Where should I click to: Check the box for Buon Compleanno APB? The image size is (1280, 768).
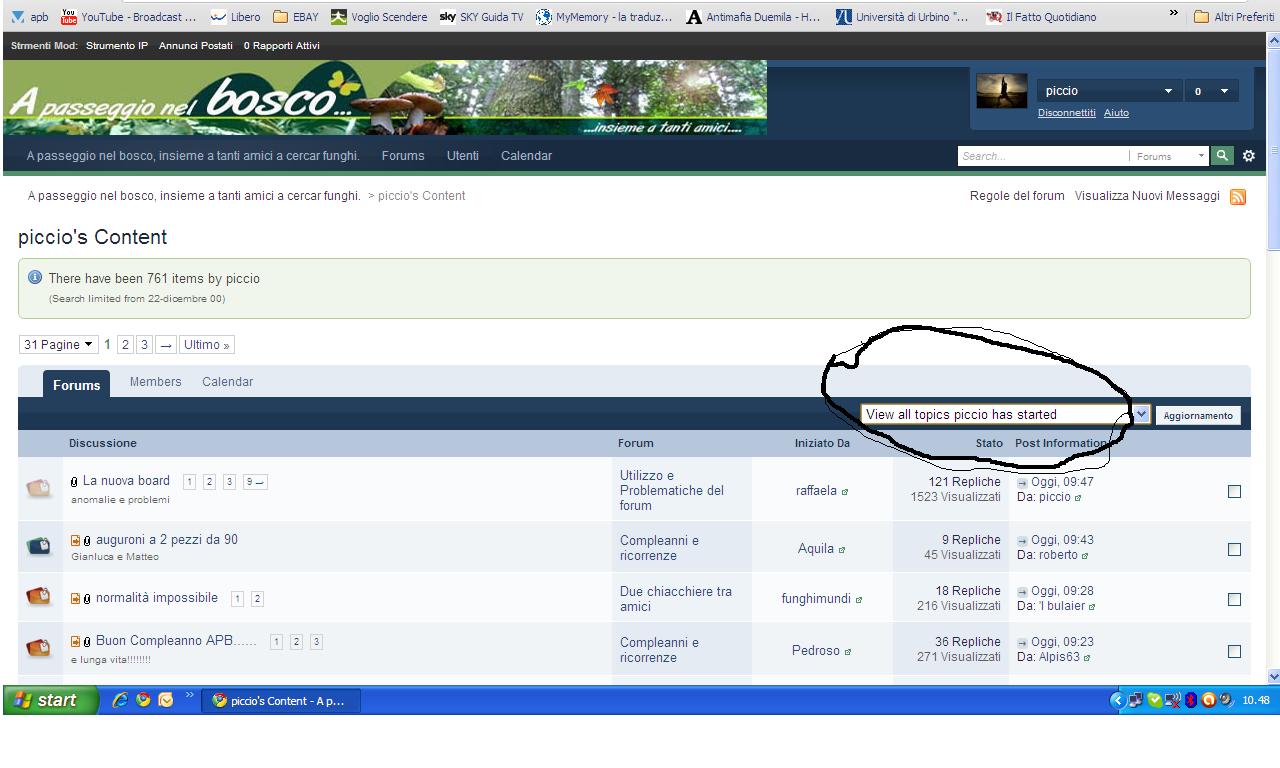[1234, 651]
